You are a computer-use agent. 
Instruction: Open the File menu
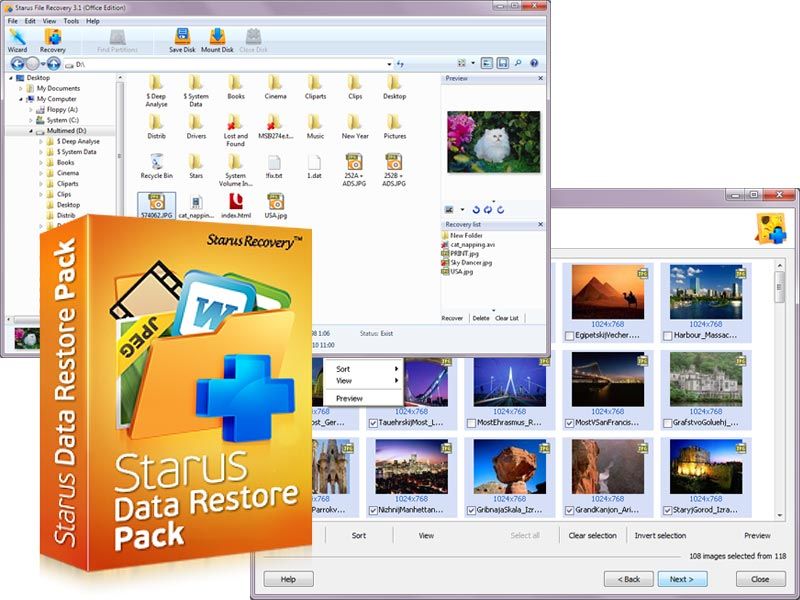(13, 21)
